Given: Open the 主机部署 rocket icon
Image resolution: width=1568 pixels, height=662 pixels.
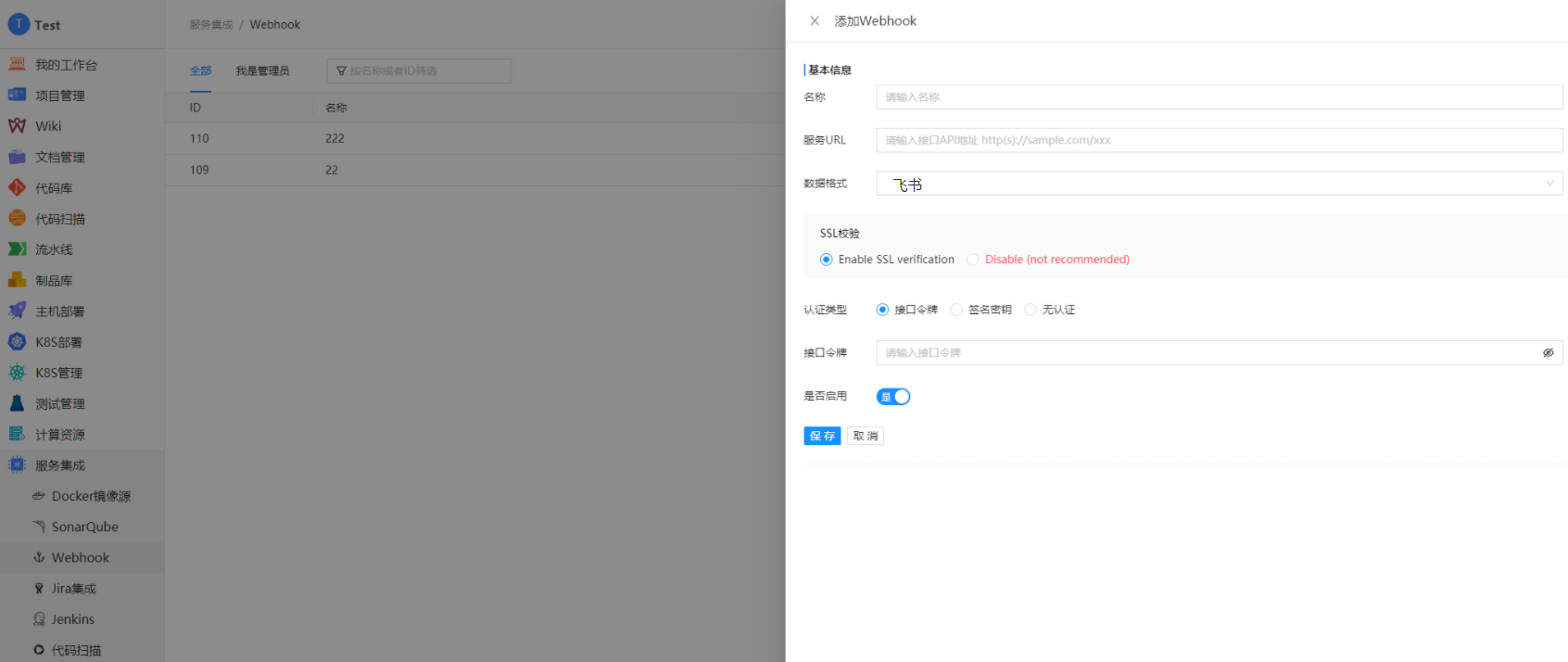Looking at the screenshot, I should click(17, 312).
